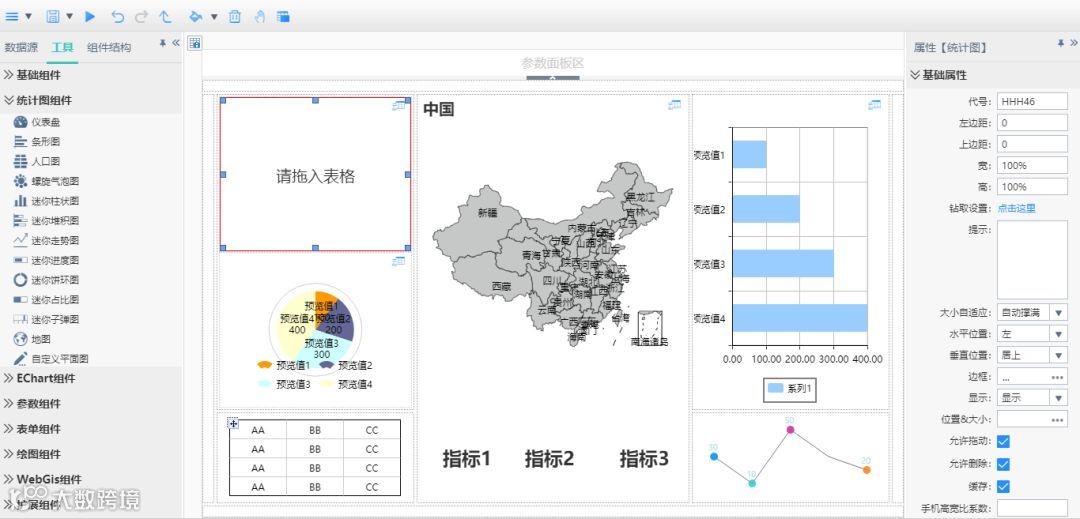This screenshot has height=519, width=1080.
Task: Select the 自定义平面图 custom plan component
Action: pyautogui.click(x=51, y=359)
